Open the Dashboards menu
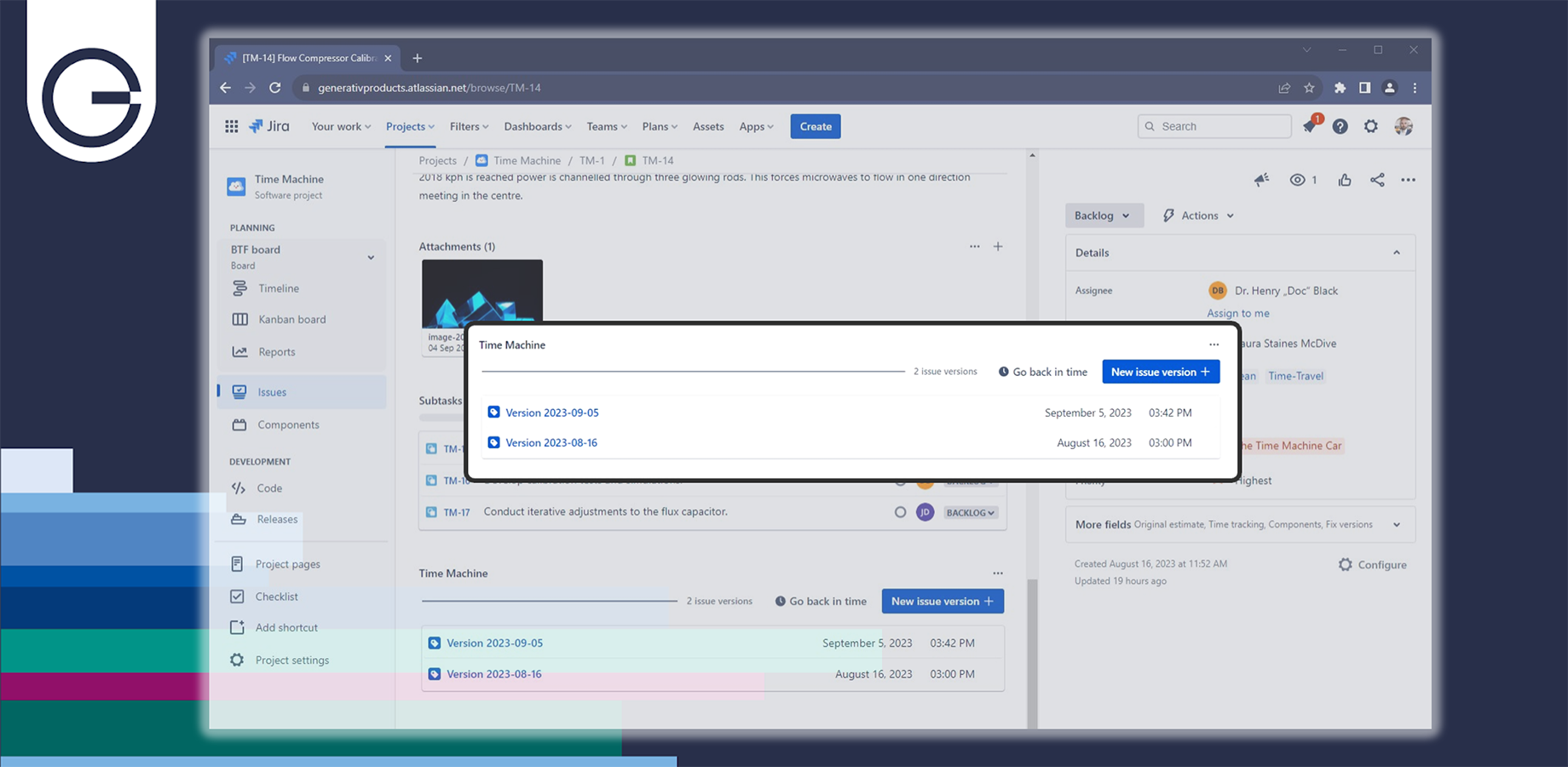Viewport: 1568px width, 767px height. [537, 127]
